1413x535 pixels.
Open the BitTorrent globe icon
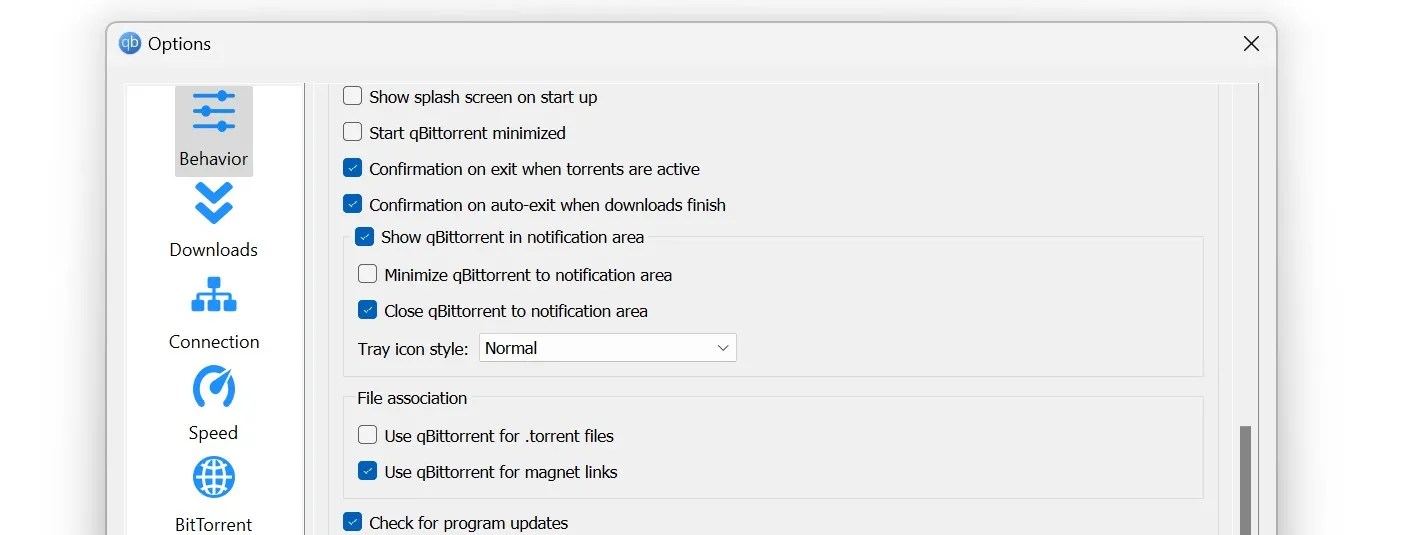tap(213, 478)
